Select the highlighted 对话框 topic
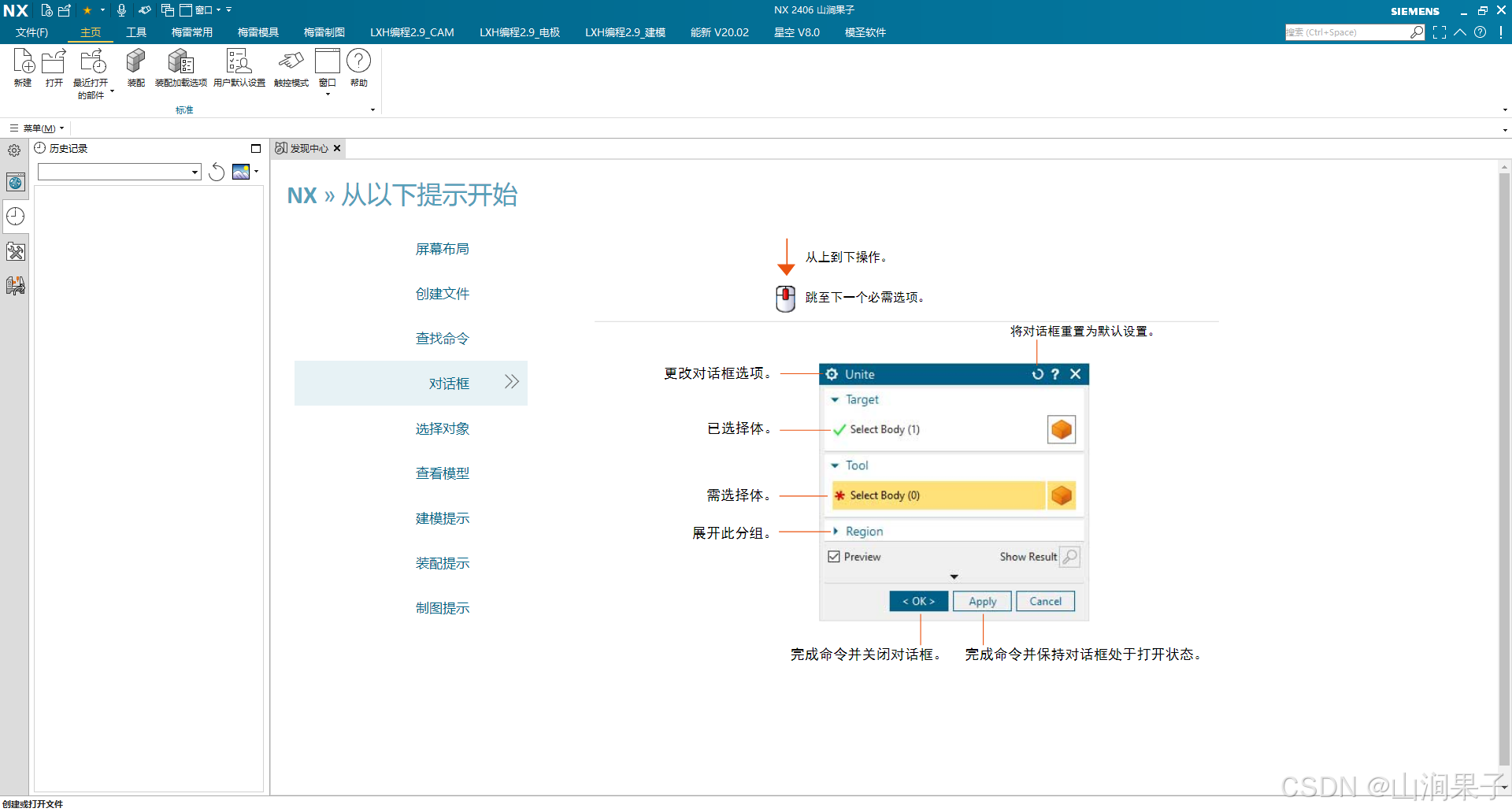 click(x=411, y=384)
